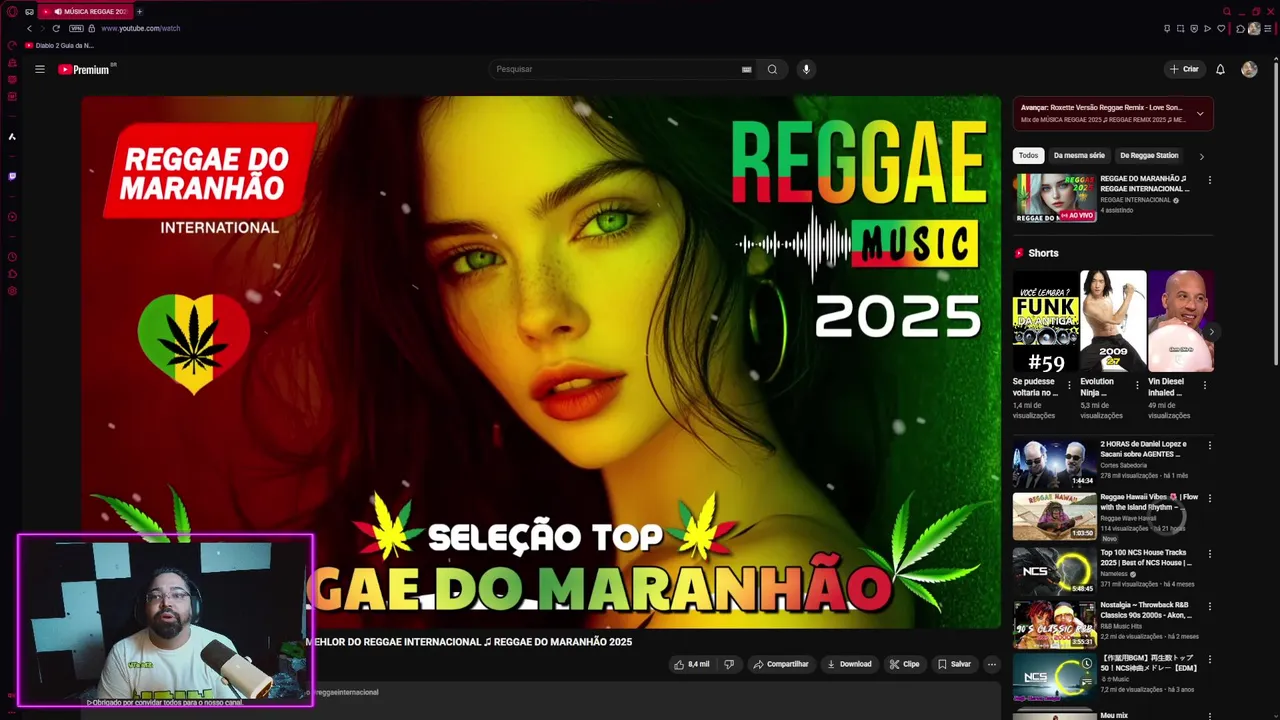The width and height of the screenshot is (1280, 720).
Task: Click the search magnifier button
Action: pos(772,69)
